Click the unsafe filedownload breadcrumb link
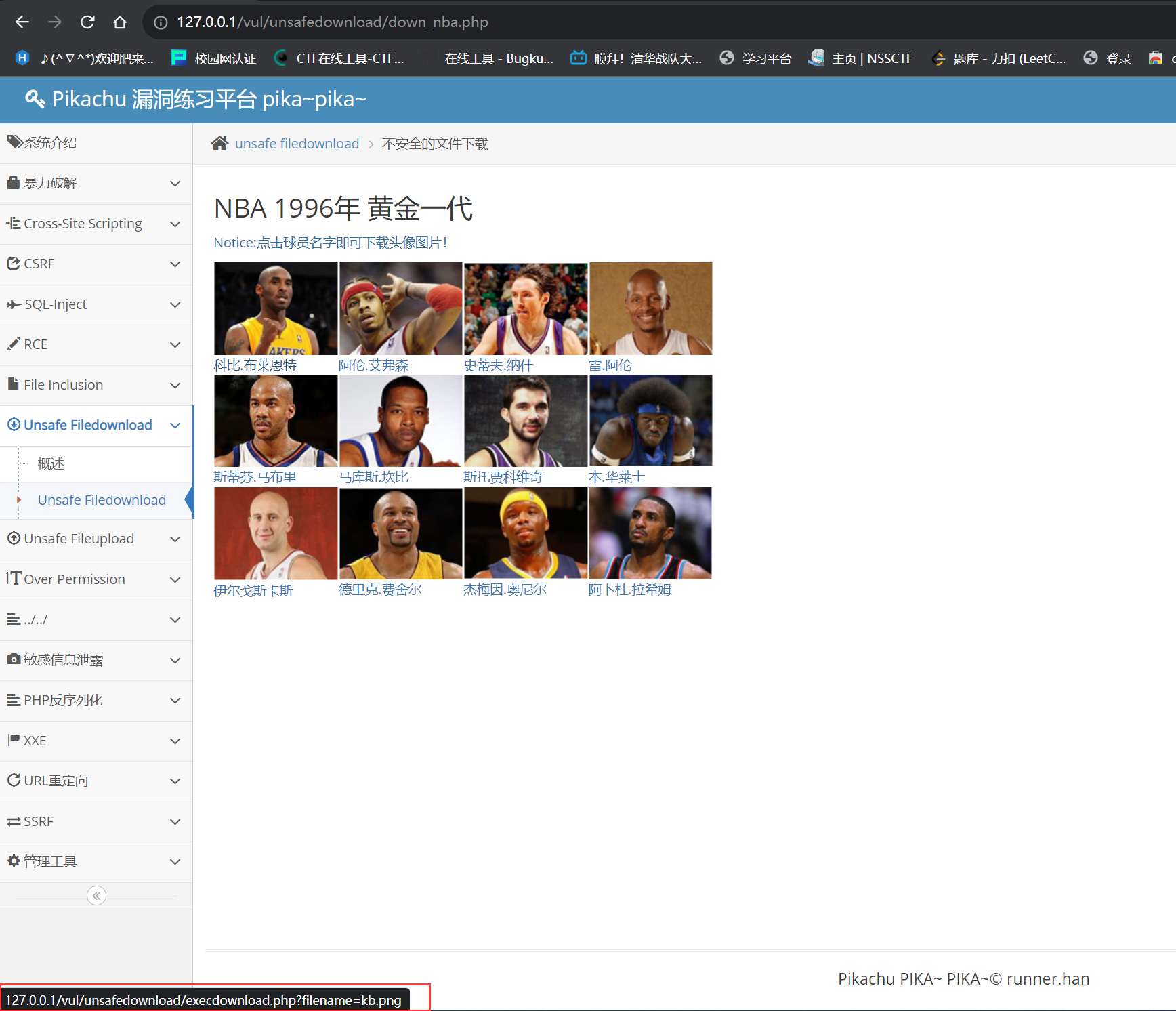Screen dimensions: 1176x1011 [x=297, y=144]
